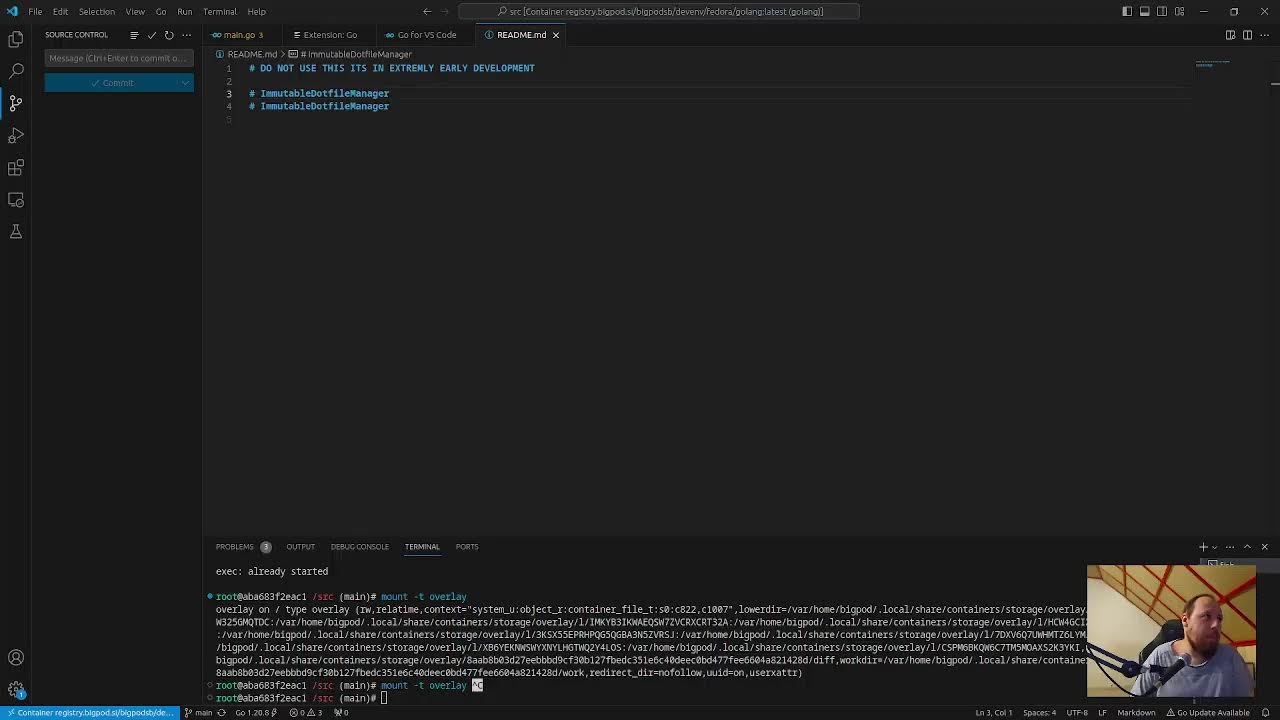Open the Testing flask view
This screenshot has height=720, width=1280.
point(16,231)
